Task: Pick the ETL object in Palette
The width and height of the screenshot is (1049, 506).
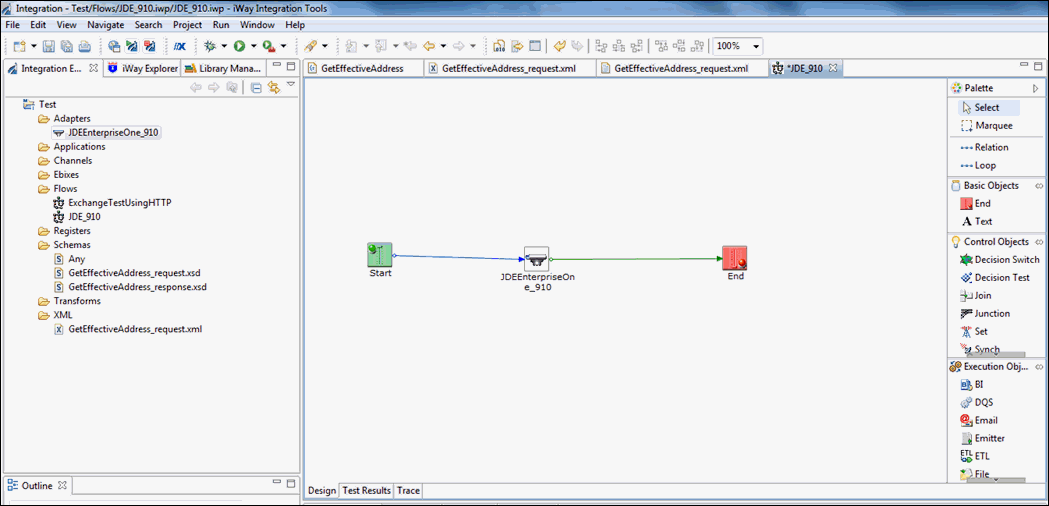Action: click(x=974, y=456)
